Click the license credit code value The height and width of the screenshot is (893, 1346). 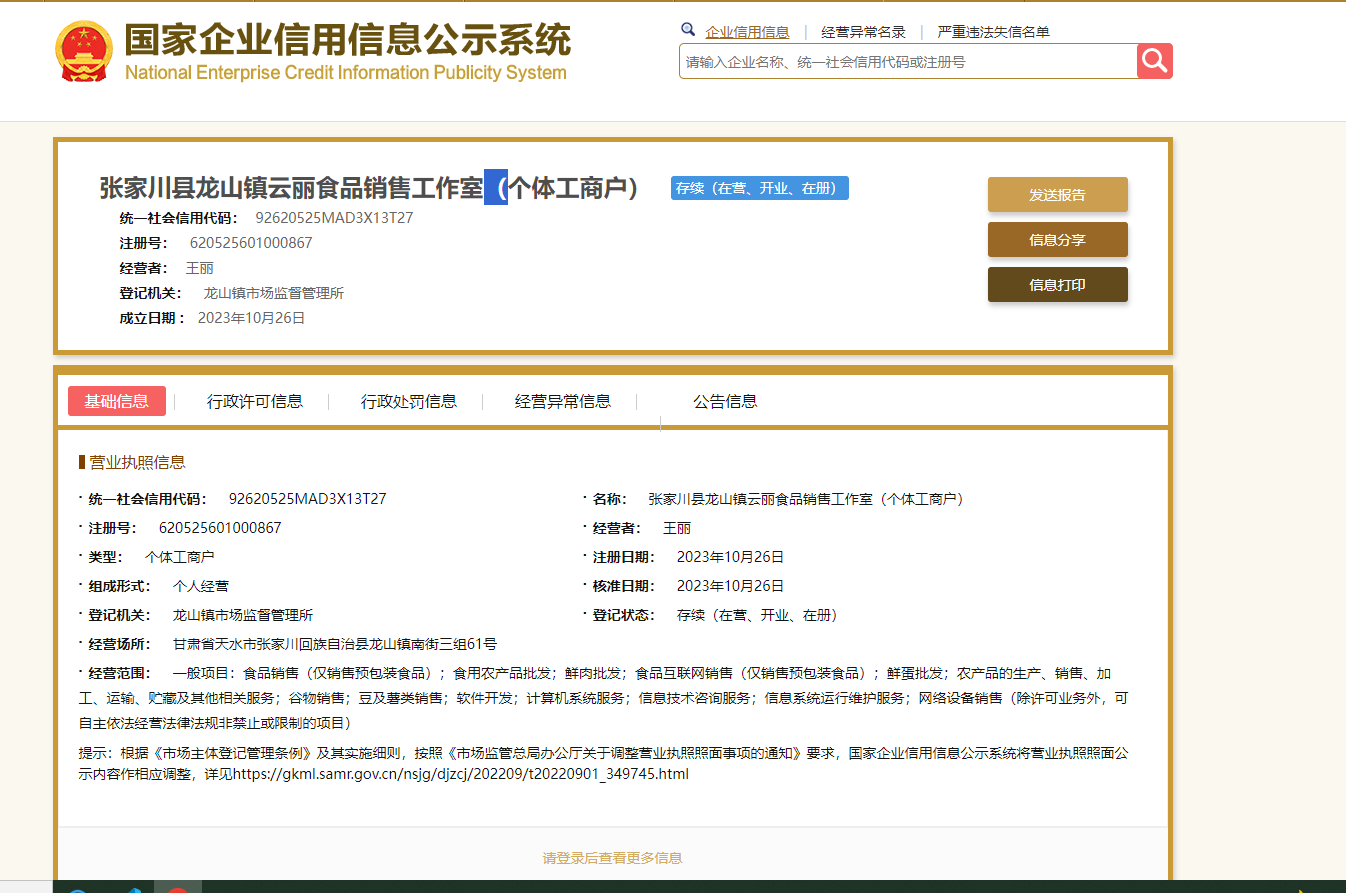pos(307,499)
